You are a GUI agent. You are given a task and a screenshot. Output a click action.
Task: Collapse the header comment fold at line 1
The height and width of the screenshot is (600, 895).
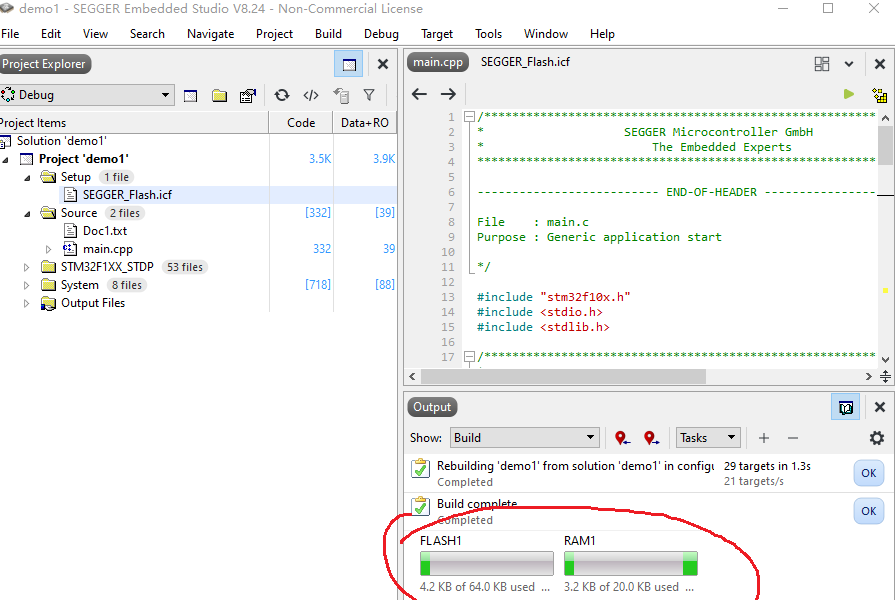(469, 116)
